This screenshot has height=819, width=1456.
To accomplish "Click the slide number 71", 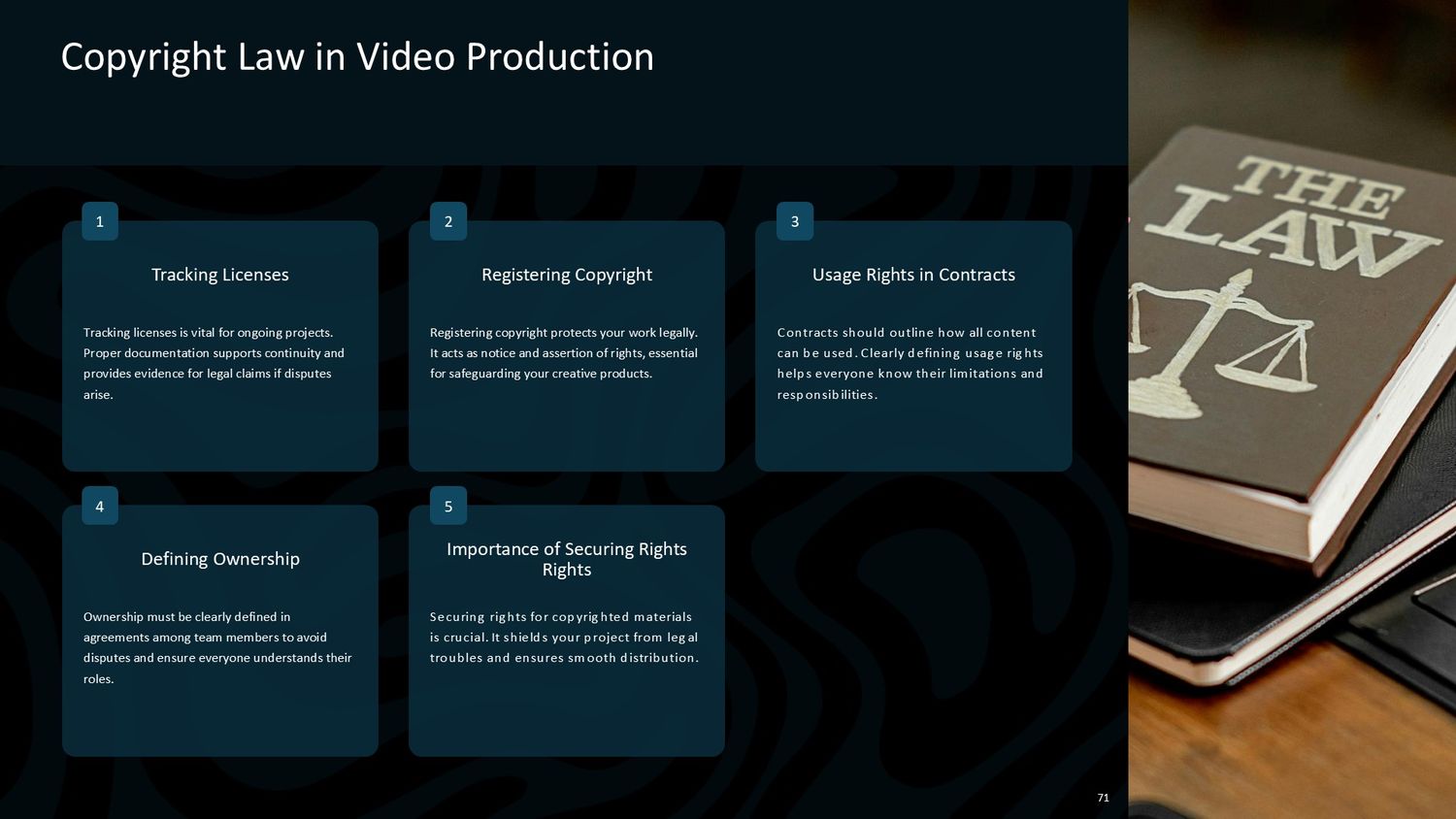I will coord(1103,798).
